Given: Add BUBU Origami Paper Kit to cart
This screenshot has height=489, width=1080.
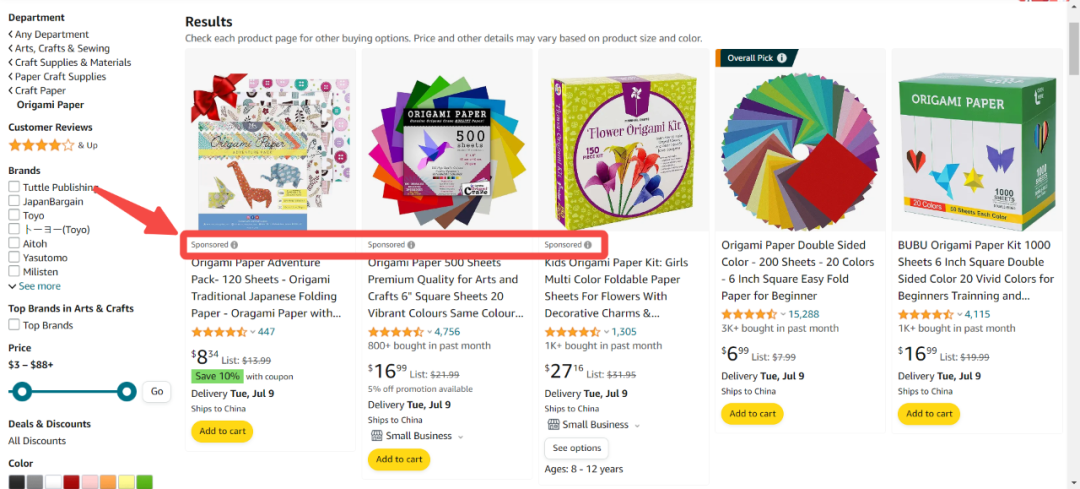Looking at the screenshot, I should 928,414.
